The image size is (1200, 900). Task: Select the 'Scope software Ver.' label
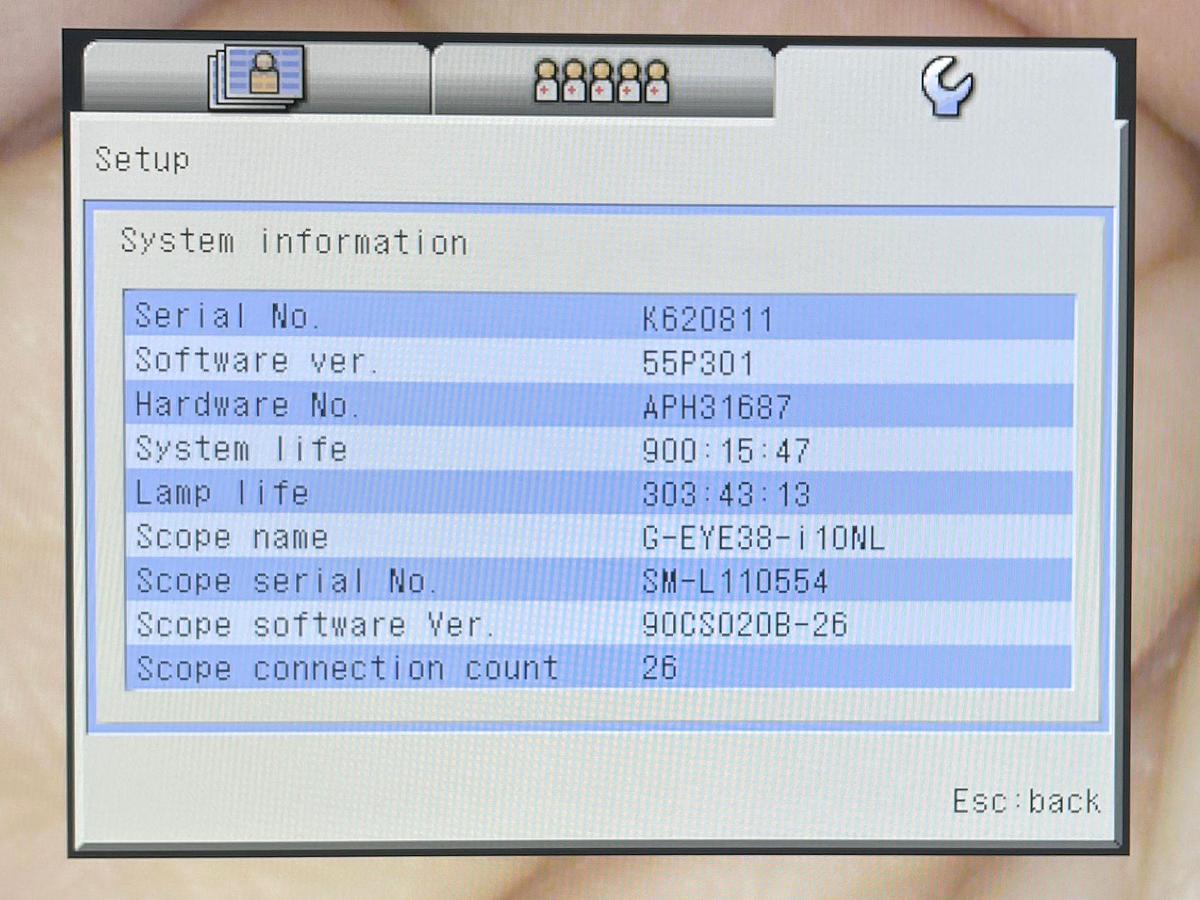316,626
